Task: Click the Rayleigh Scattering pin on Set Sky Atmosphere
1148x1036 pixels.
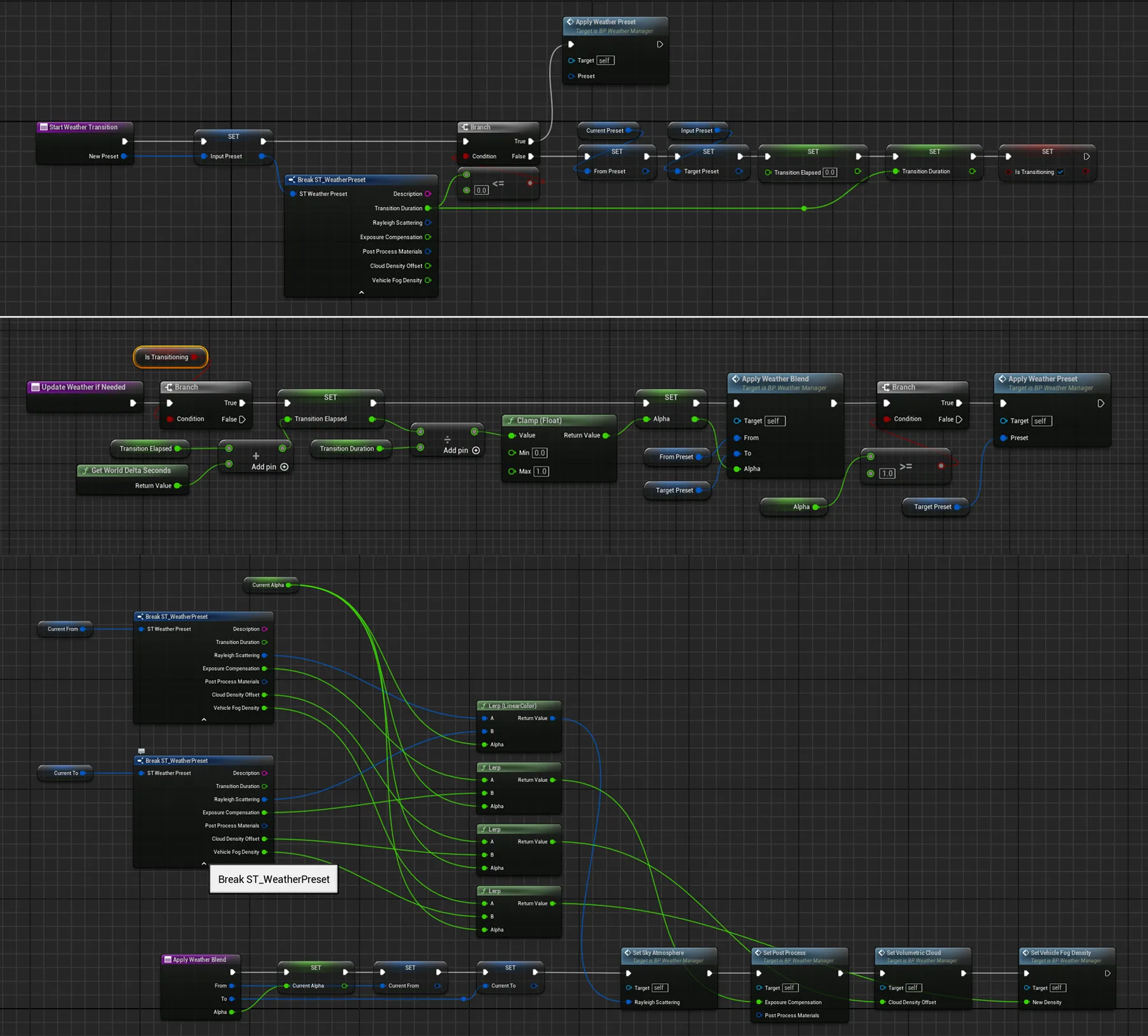Action: [629, 1002]
